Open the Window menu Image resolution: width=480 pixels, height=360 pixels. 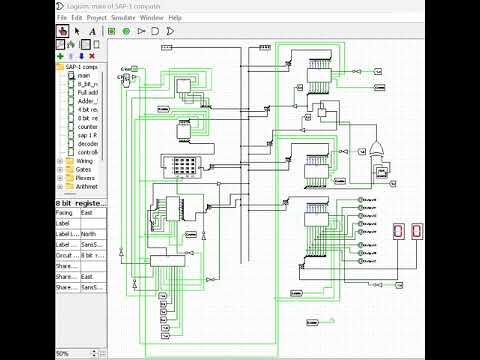click(152, 18)
